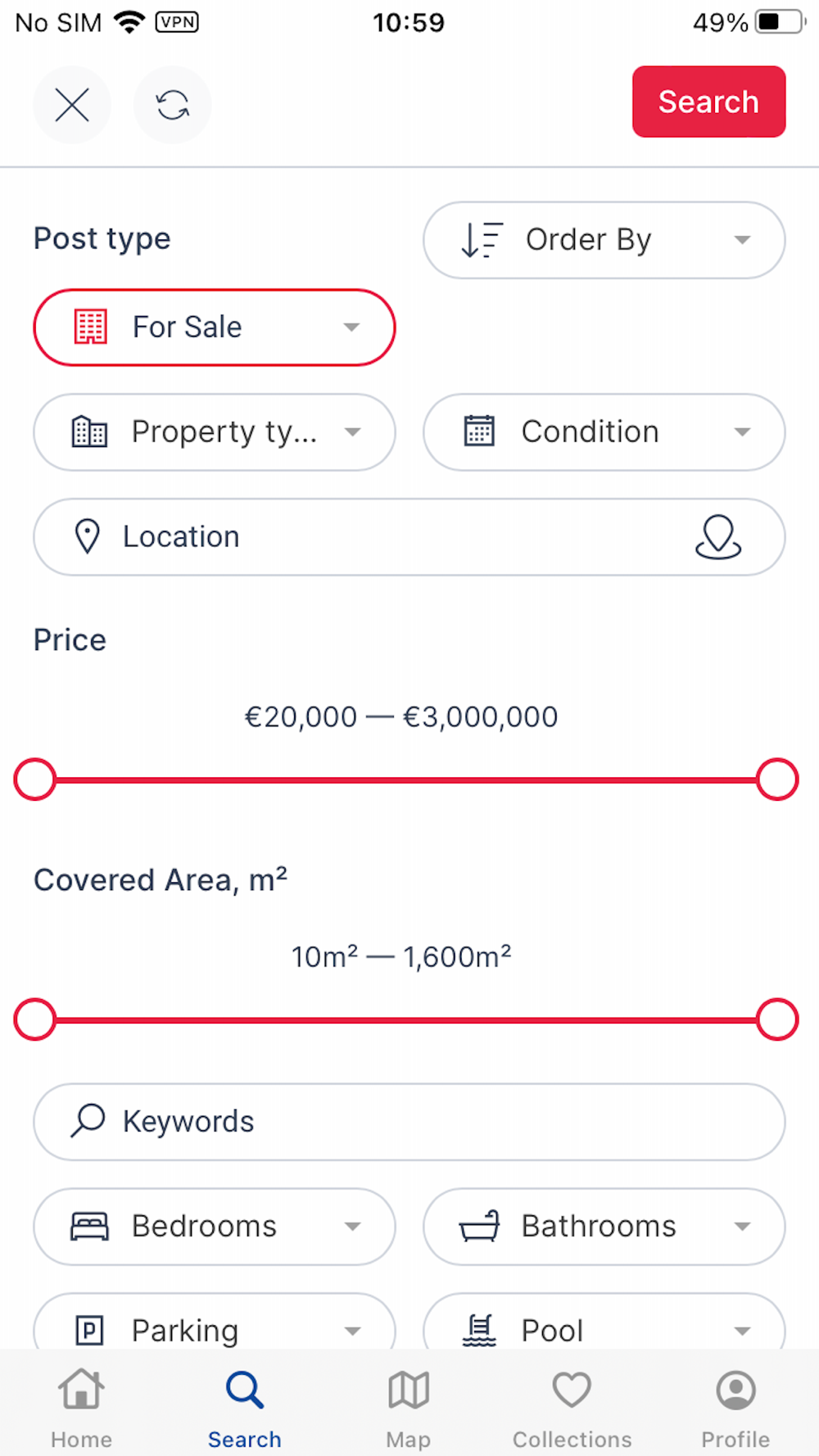
Task: Open the Order By dropdown
Action: coord(604,240)
